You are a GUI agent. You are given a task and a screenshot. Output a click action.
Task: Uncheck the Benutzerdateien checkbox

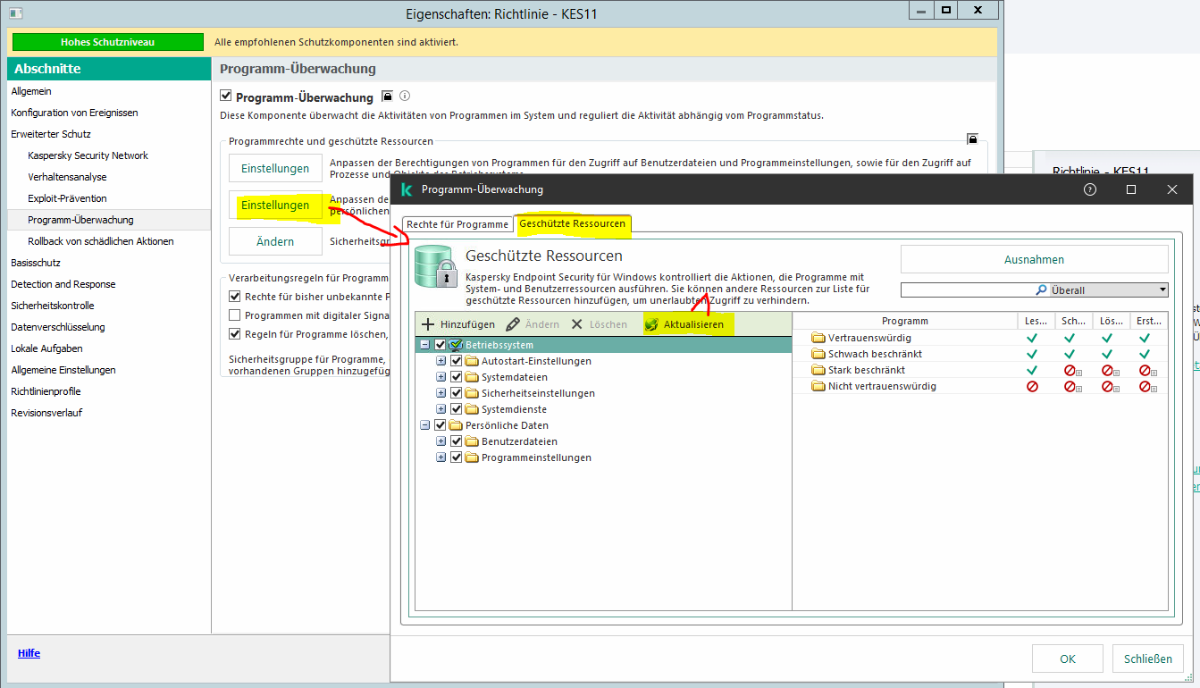457,441
